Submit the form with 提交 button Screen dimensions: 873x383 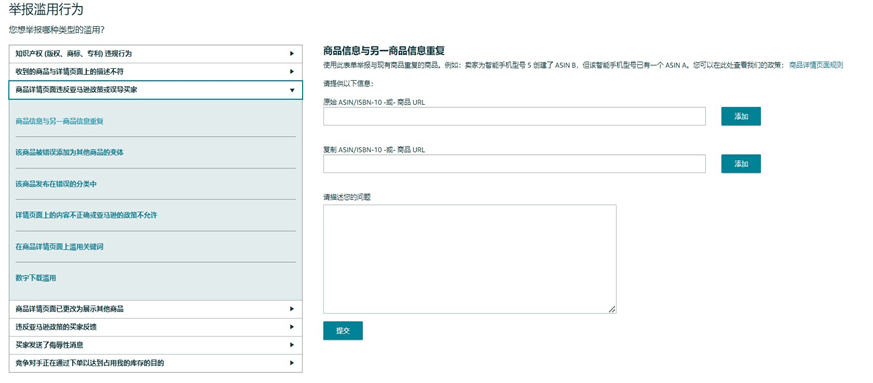pyautogui.click(x=343, y=331)
